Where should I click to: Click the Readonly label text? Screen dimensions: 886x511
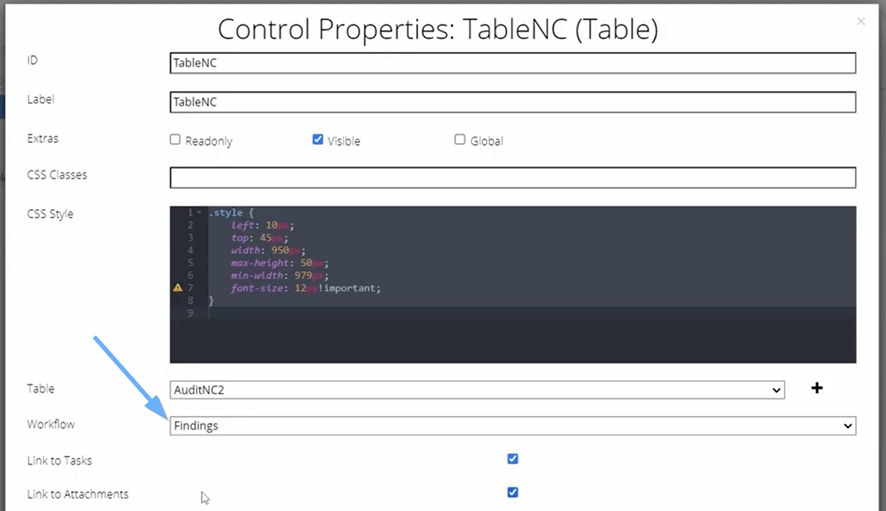point(209,141)
